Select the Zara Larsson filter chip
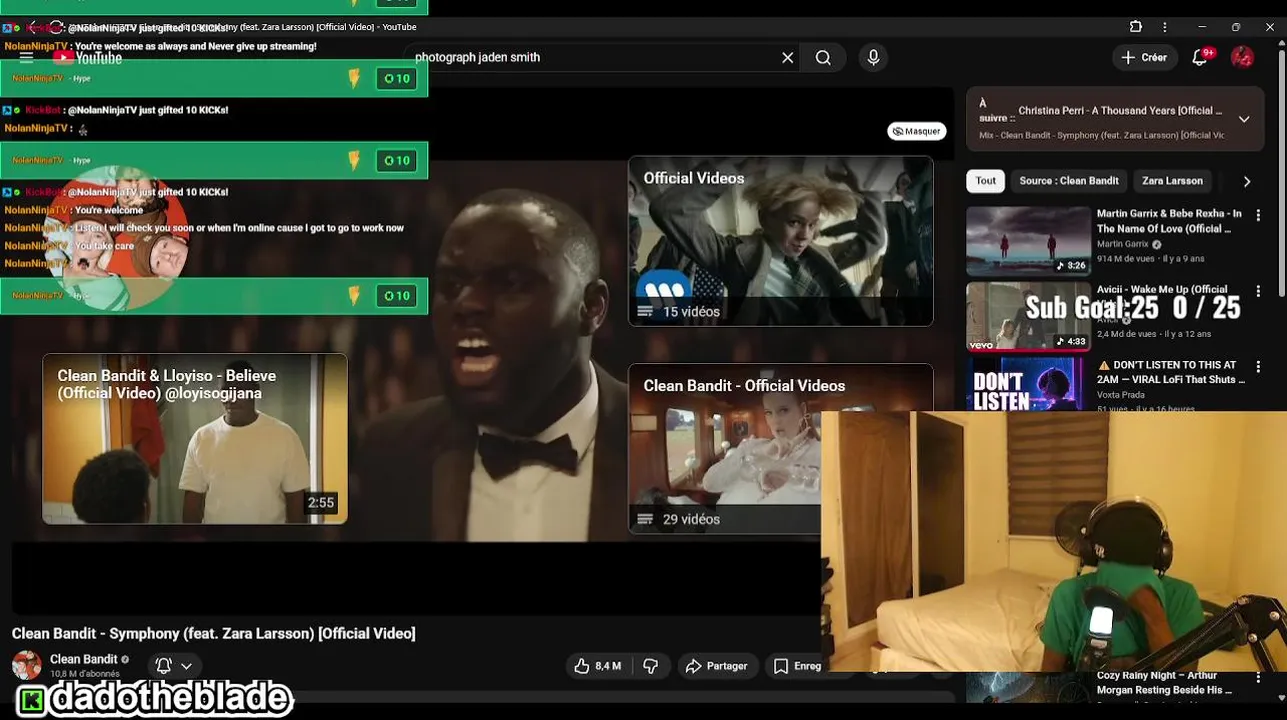1287x720 pixels. 1172,181
